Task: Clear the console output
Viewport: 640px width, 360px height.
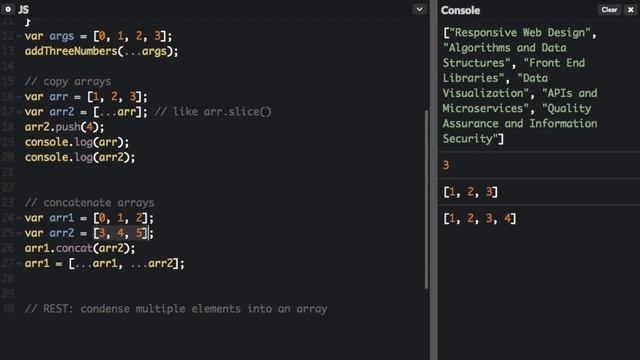Action: click(609, 10)
